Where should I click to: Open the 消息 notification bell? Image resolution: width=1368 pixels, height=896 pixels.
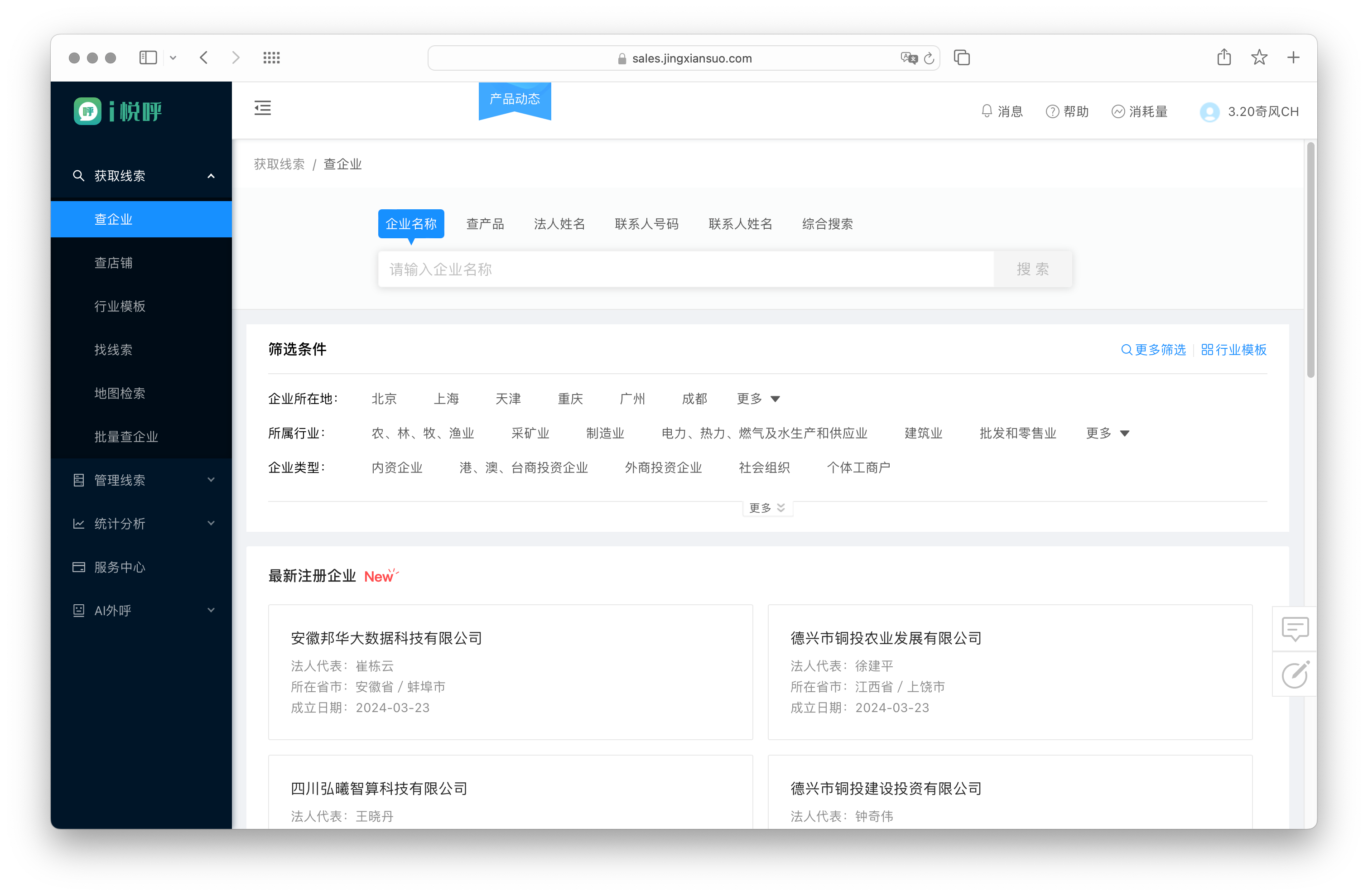point(986,111)
